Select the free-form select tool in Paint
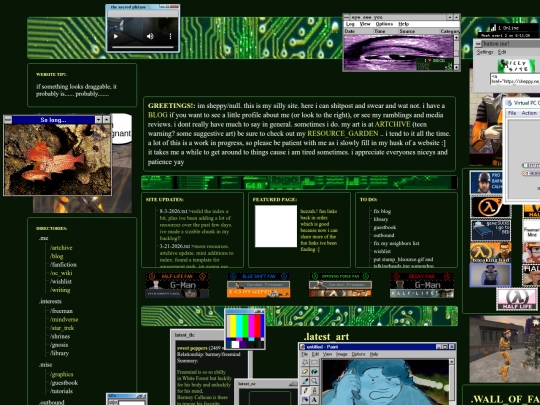 [x=305, y=362]
